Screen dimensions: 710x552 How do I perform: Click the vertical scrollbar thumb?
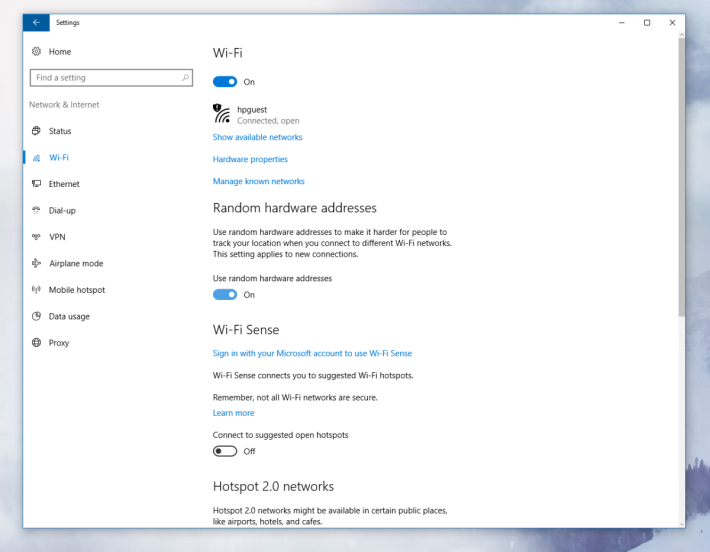[681, 177]
